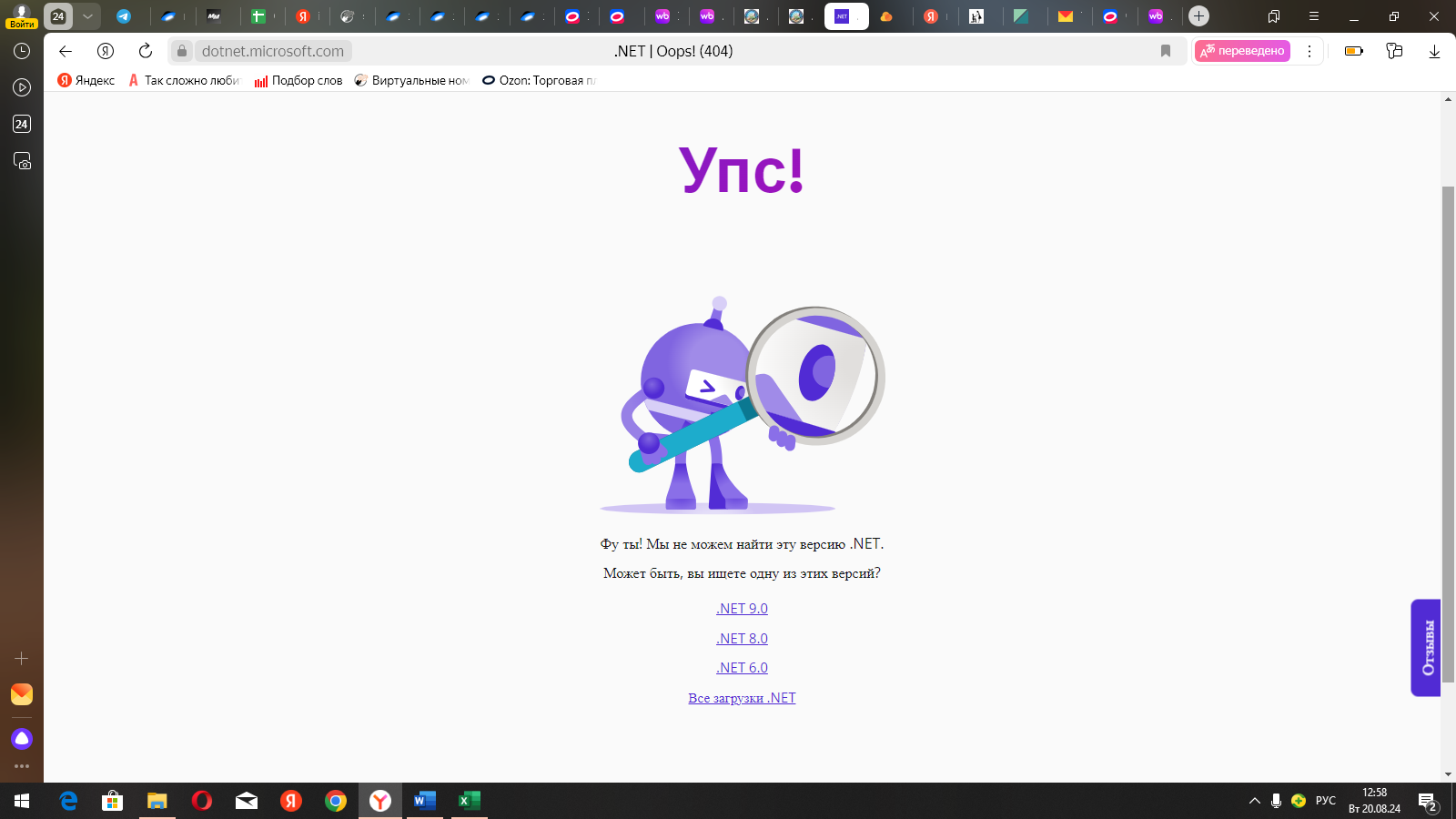
Task: Expand the tab list chevron
Action: pyautogui.click(x=87, y=16)
